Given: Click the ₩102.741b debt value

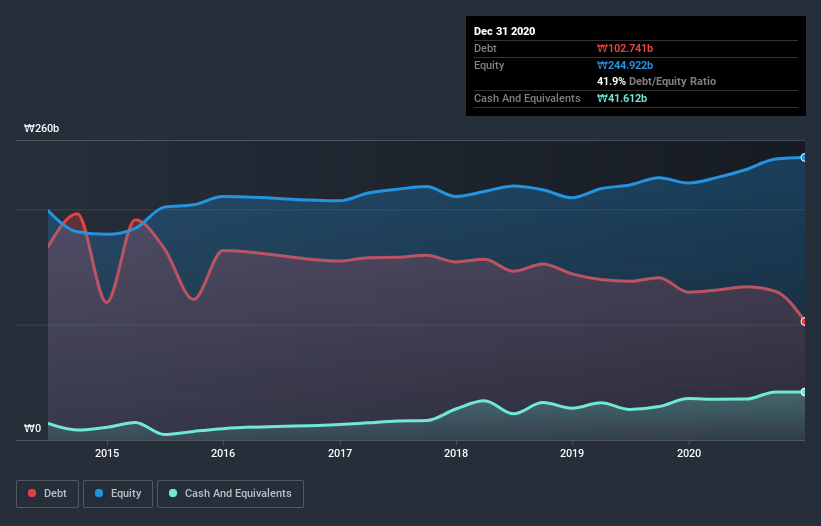Looking at the screenshot, I should tap(625, 49).
